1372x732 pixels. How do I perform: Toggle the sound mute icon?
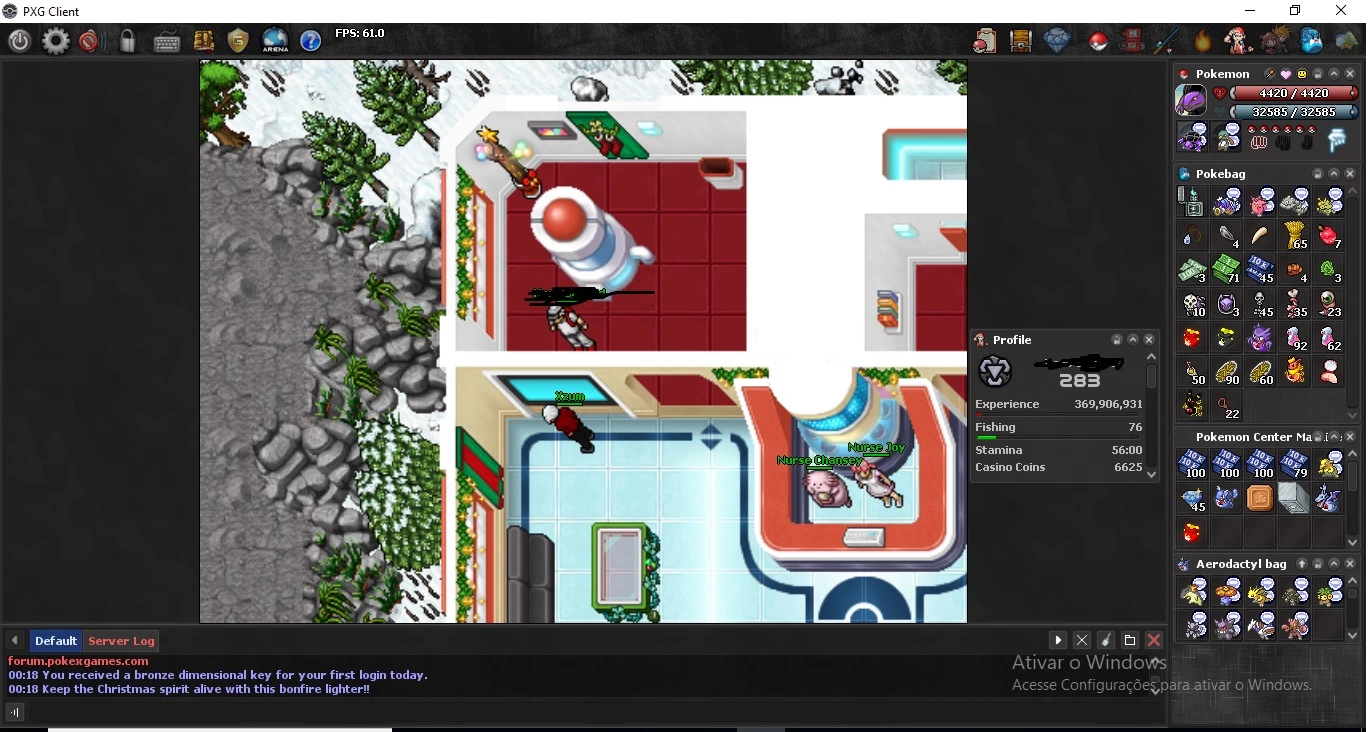[x=91, y=41]
